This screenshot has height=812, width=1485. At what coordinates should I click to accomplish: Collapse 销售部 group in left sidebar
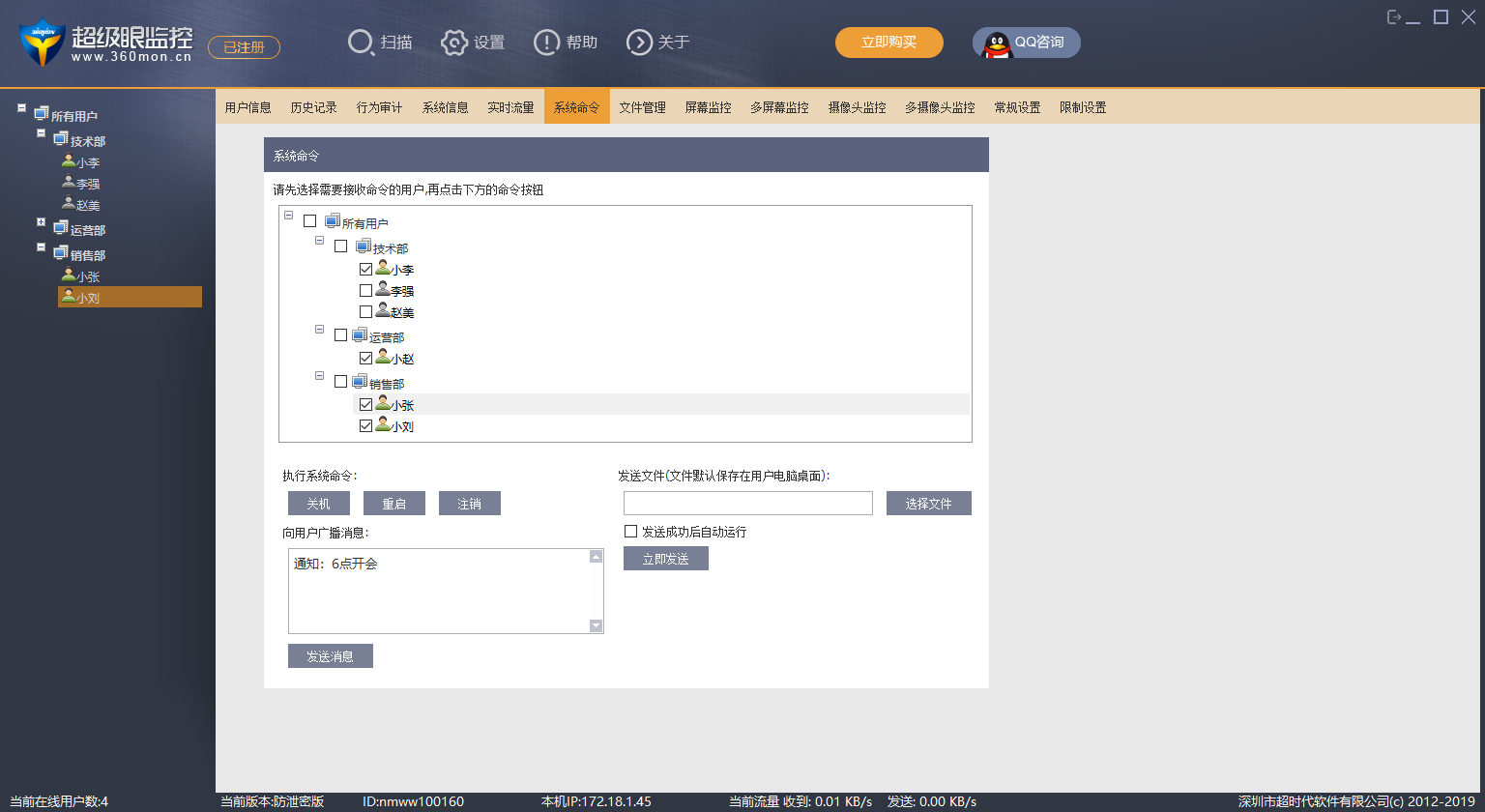[x=41, y=247]
